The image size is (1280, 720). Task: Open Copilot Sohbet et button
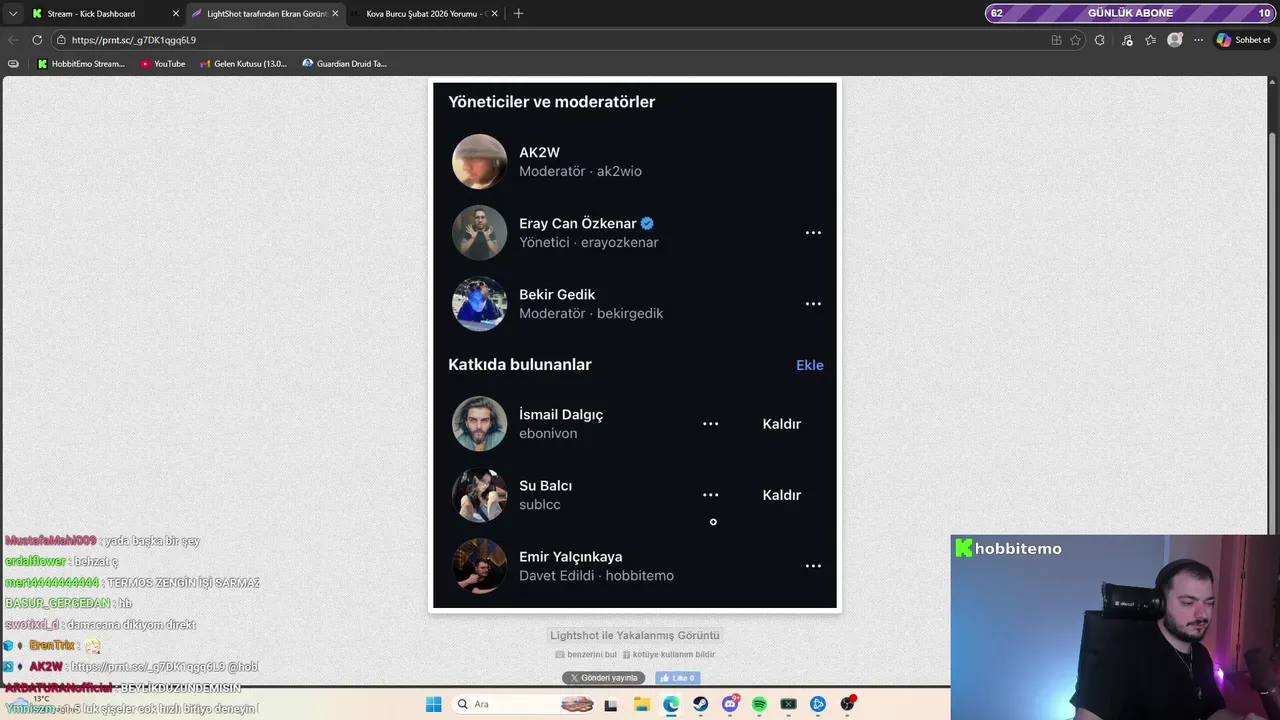click(x=1243, y=40)
